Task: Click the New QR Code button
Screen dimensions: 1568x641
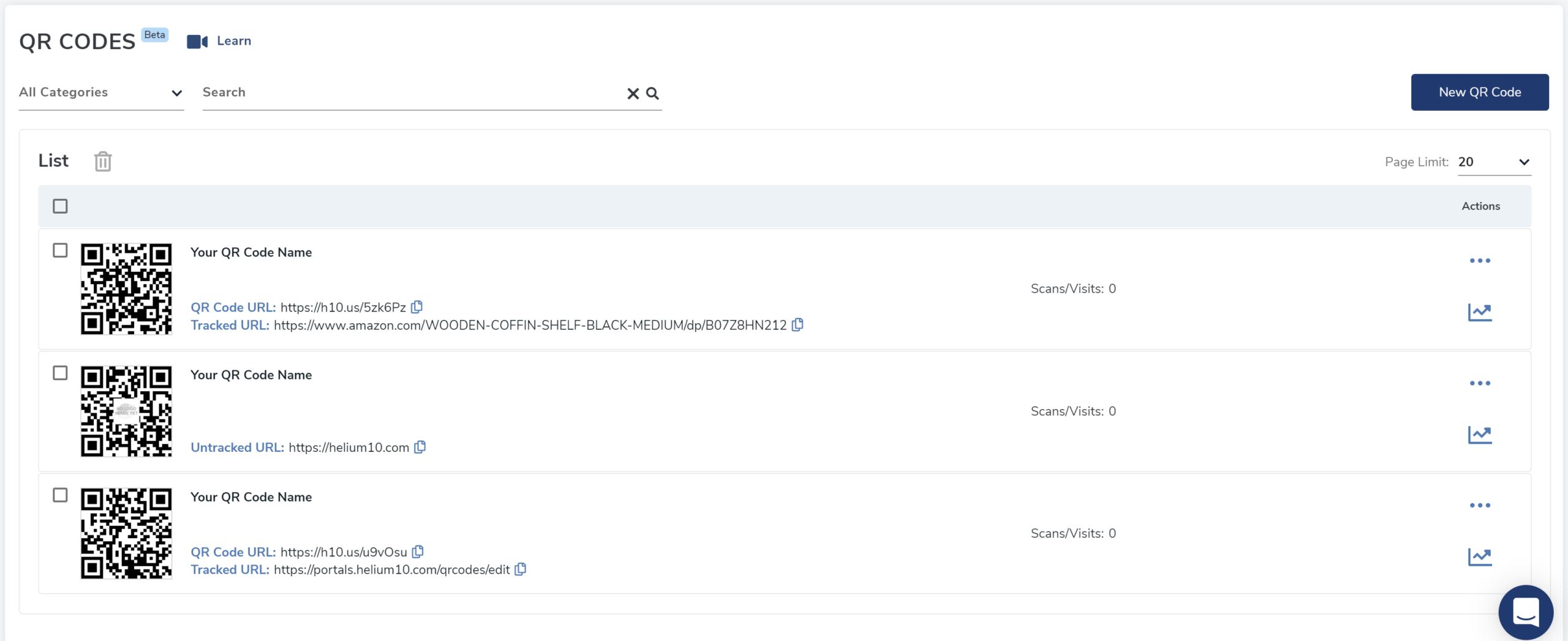Action: point(1480,92)
